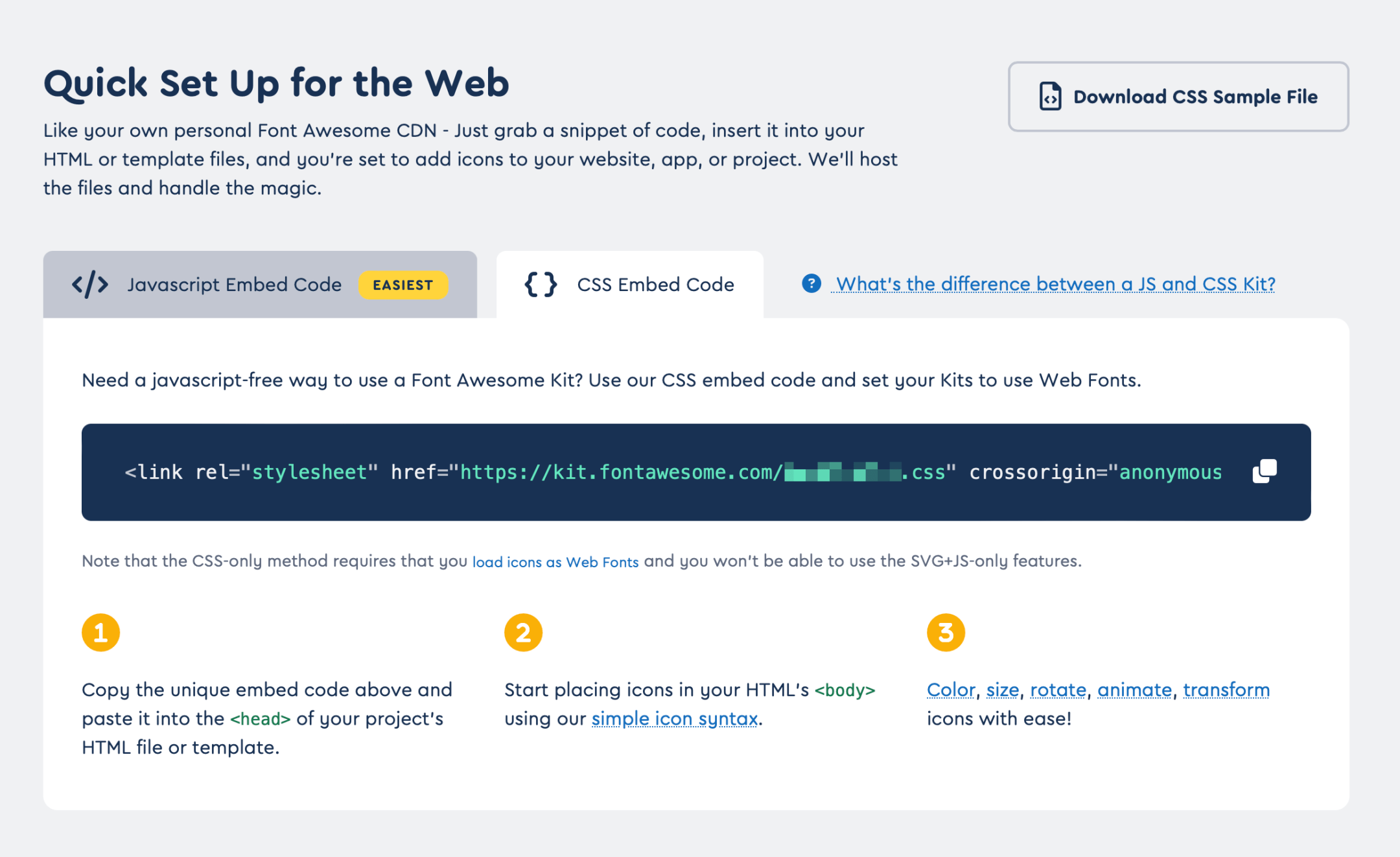Click the curly braces CSS icon
Screen dimensions: 1400x857
point(541,284)
